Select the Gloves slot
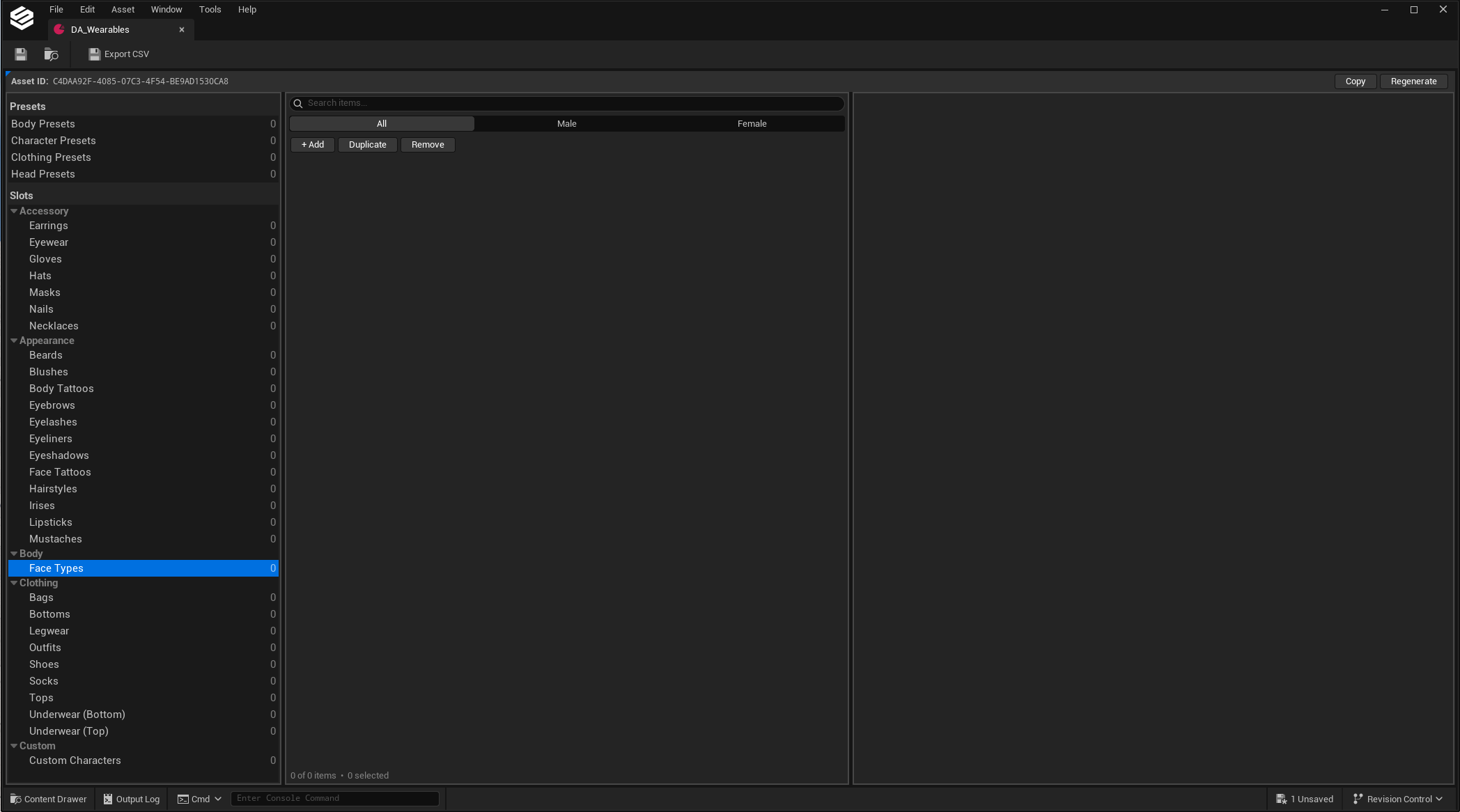This screenshot has height=812, width=1460. 143,259
